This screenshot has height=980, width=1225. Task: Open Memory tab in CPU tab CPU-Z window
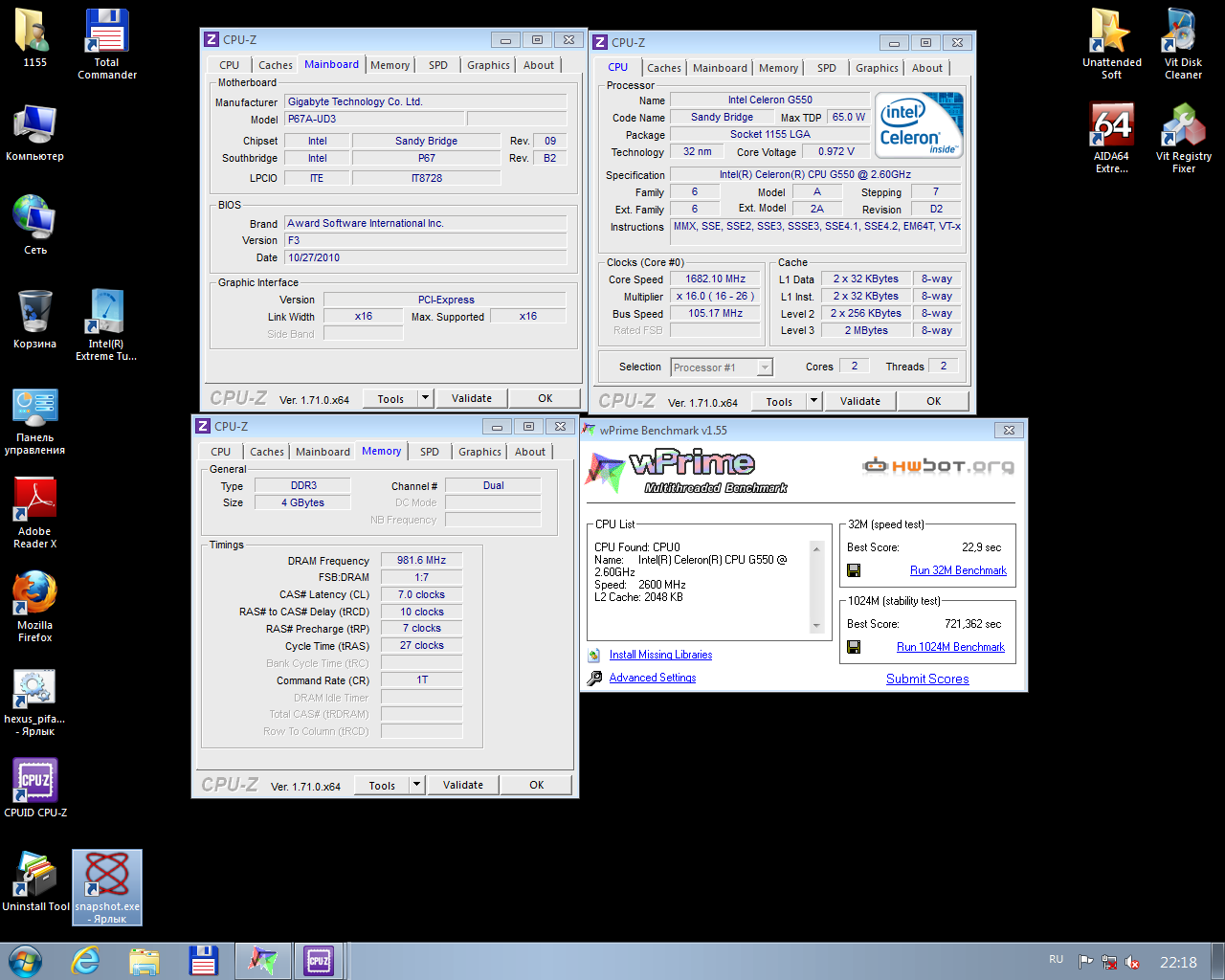point(778,68)
